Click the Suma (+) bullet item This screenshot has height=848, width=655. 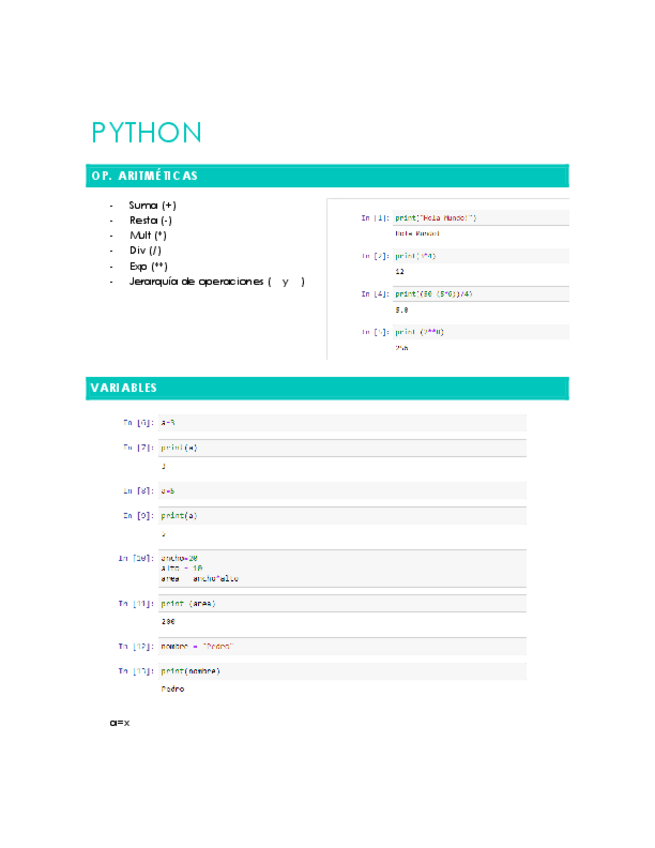(x=153, y=206)
